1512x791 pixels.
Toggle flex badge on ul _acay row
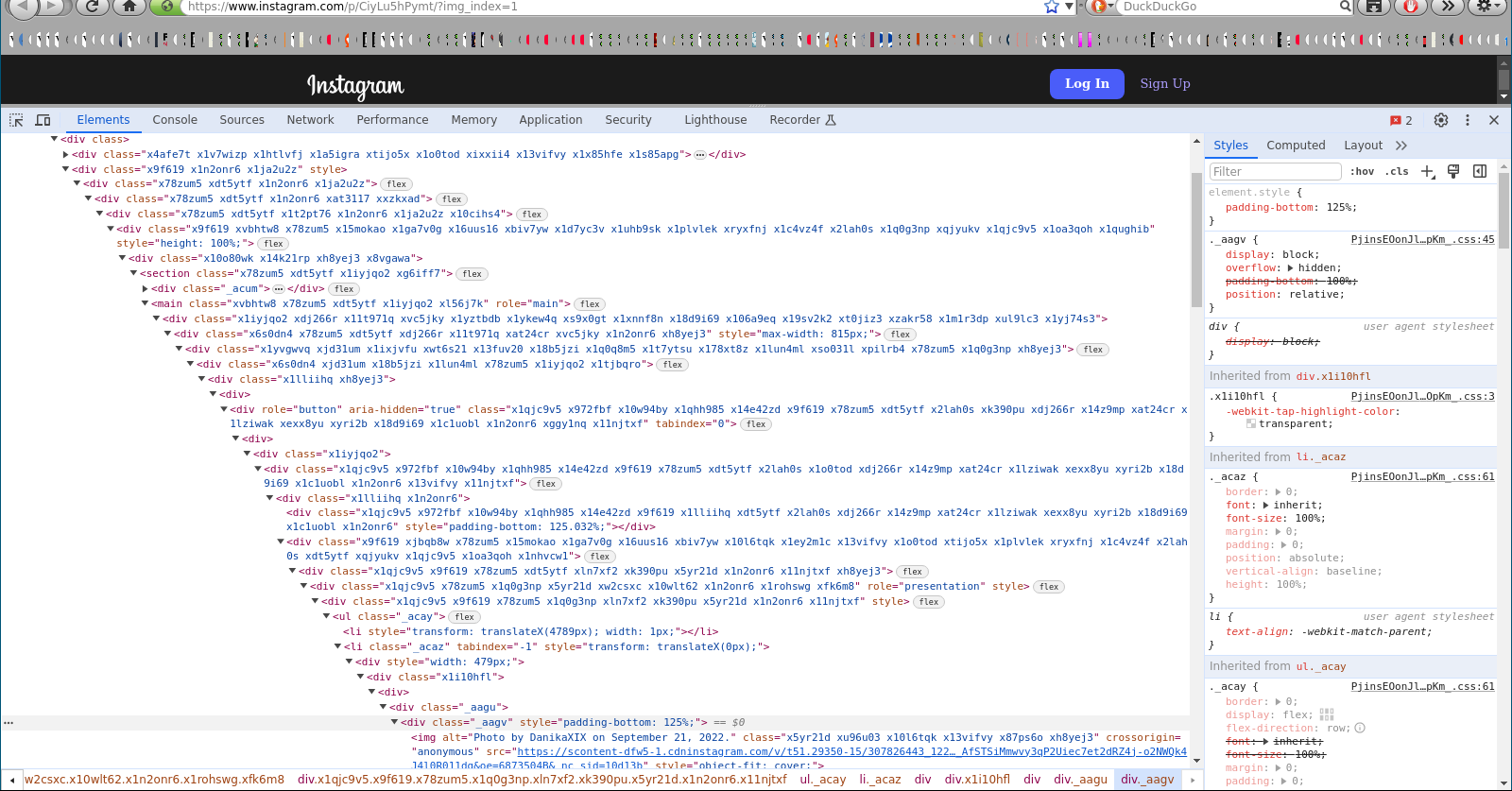[465, 617]
